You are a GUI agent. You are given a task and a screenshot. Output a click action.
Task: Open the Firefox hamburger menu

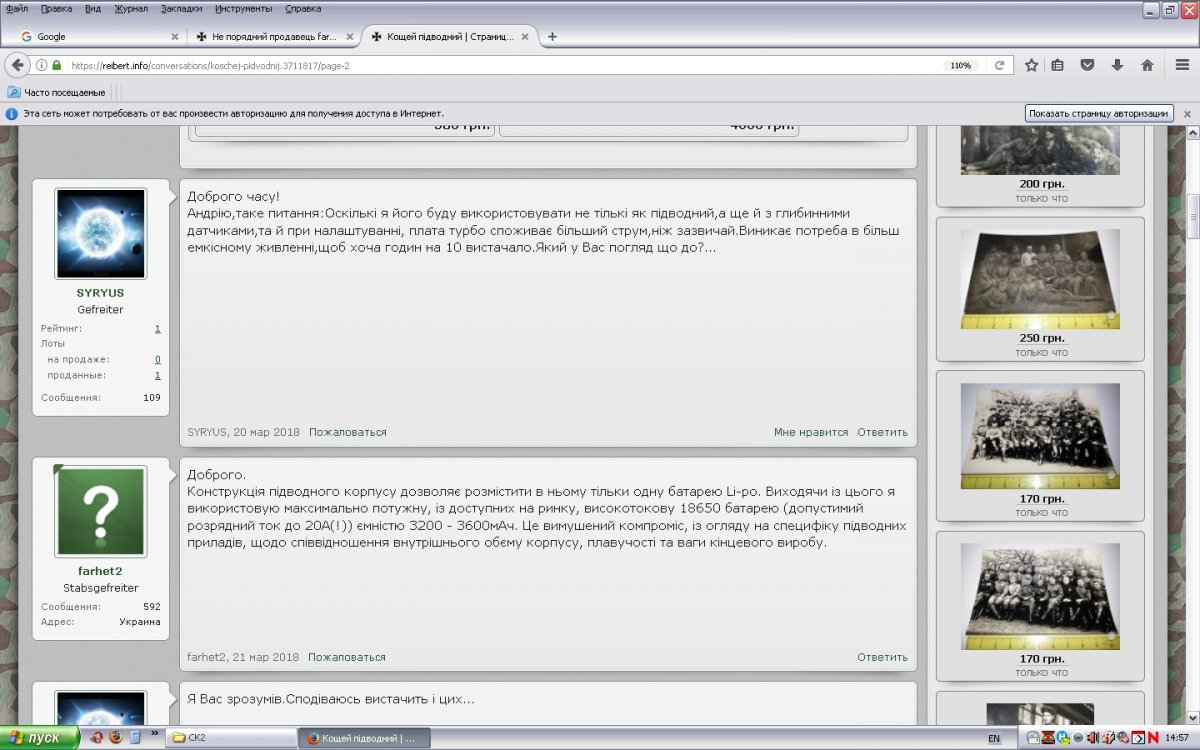[1182, 65]
